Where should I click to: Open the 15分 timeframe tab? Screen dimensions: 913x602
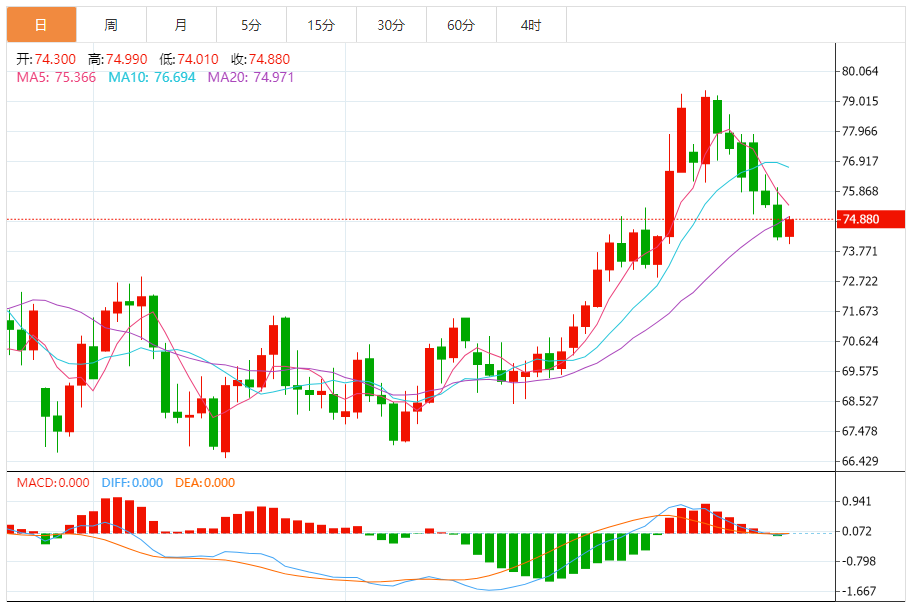[x=321, y=25]
